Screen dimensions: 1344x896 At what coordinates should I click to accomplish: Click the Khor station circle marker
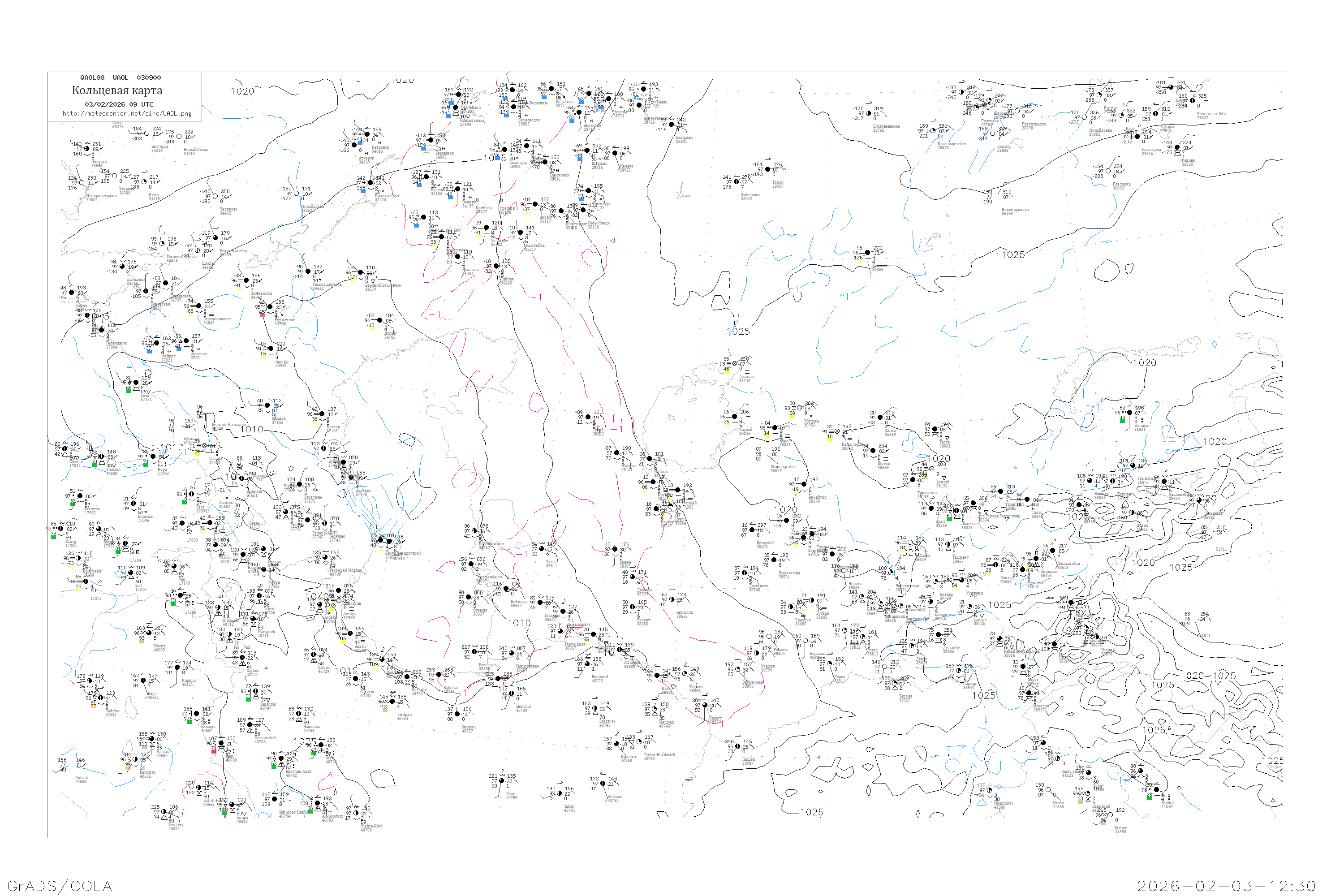(502, 780)
